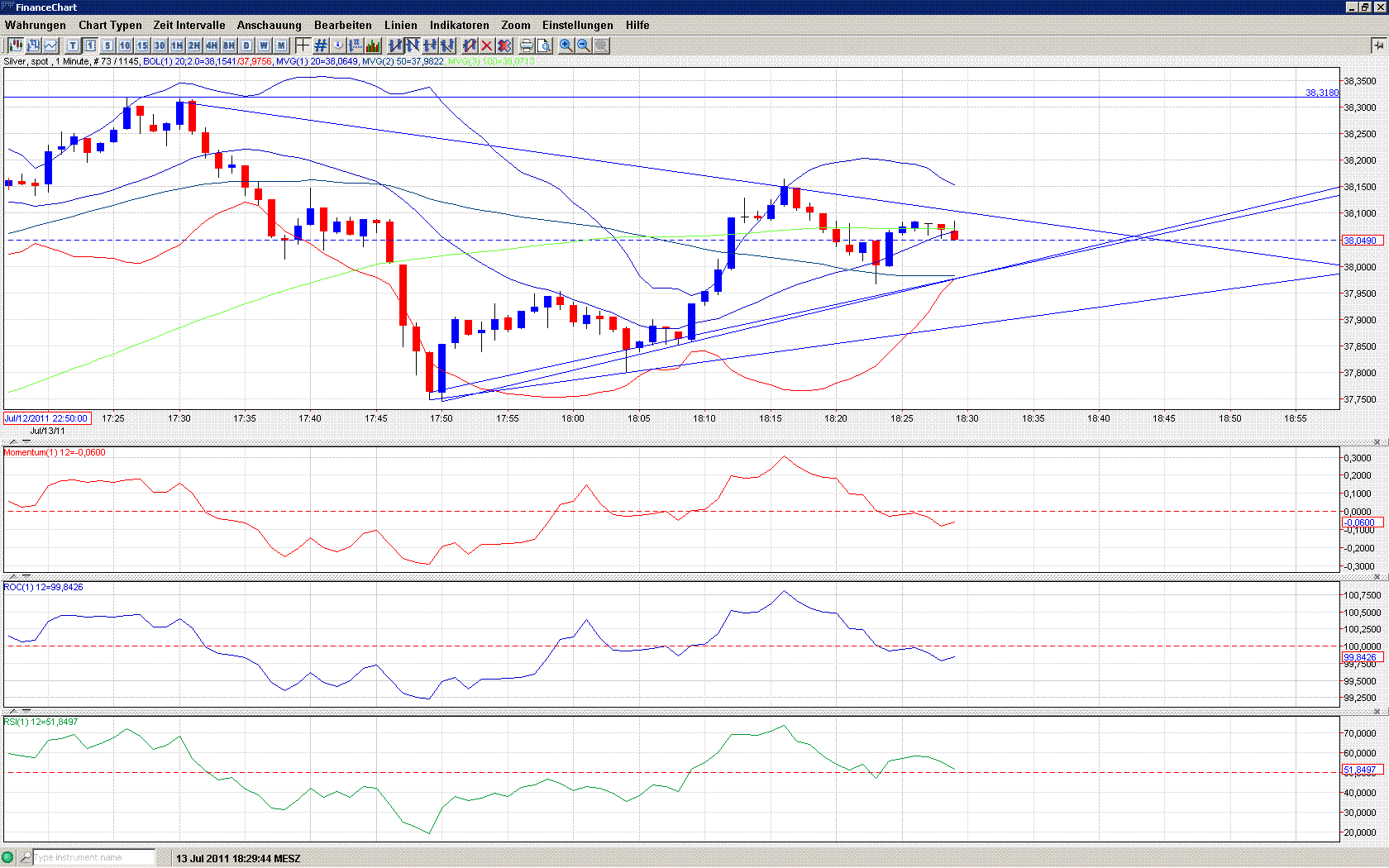The width and height of the screenshot is (1389, 868).
Task: Open the Zoom menu
Action: click(516, 25)
